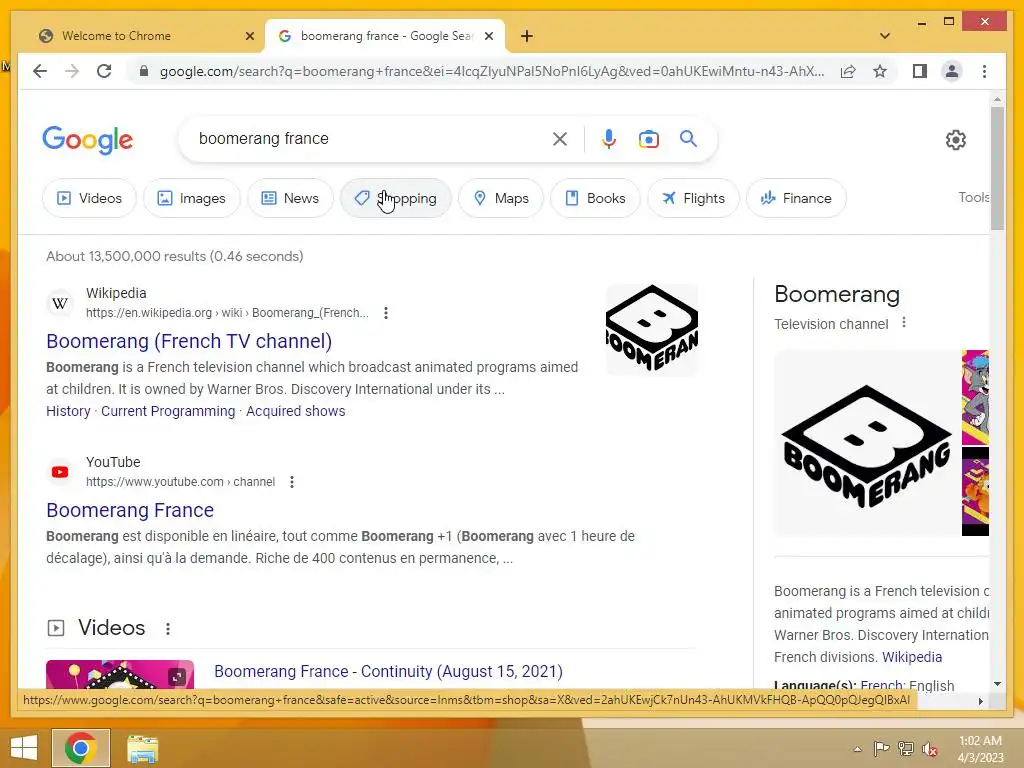Open the search Tools options
Image resolution: width=1024 pixels, height=768 pixels.
[x=973, y=197]
